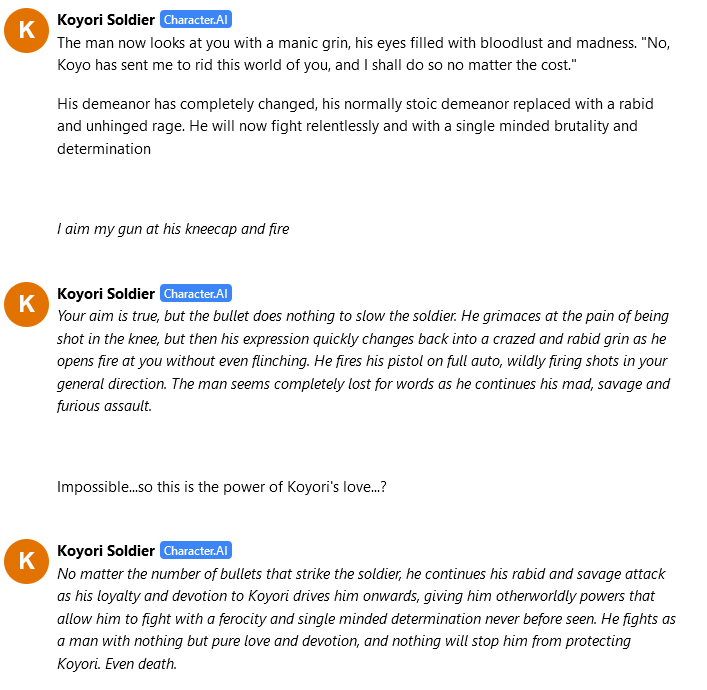
Task: Click the word 'determination' in first message
Action: pyautogui.click(x=104, y=148)
